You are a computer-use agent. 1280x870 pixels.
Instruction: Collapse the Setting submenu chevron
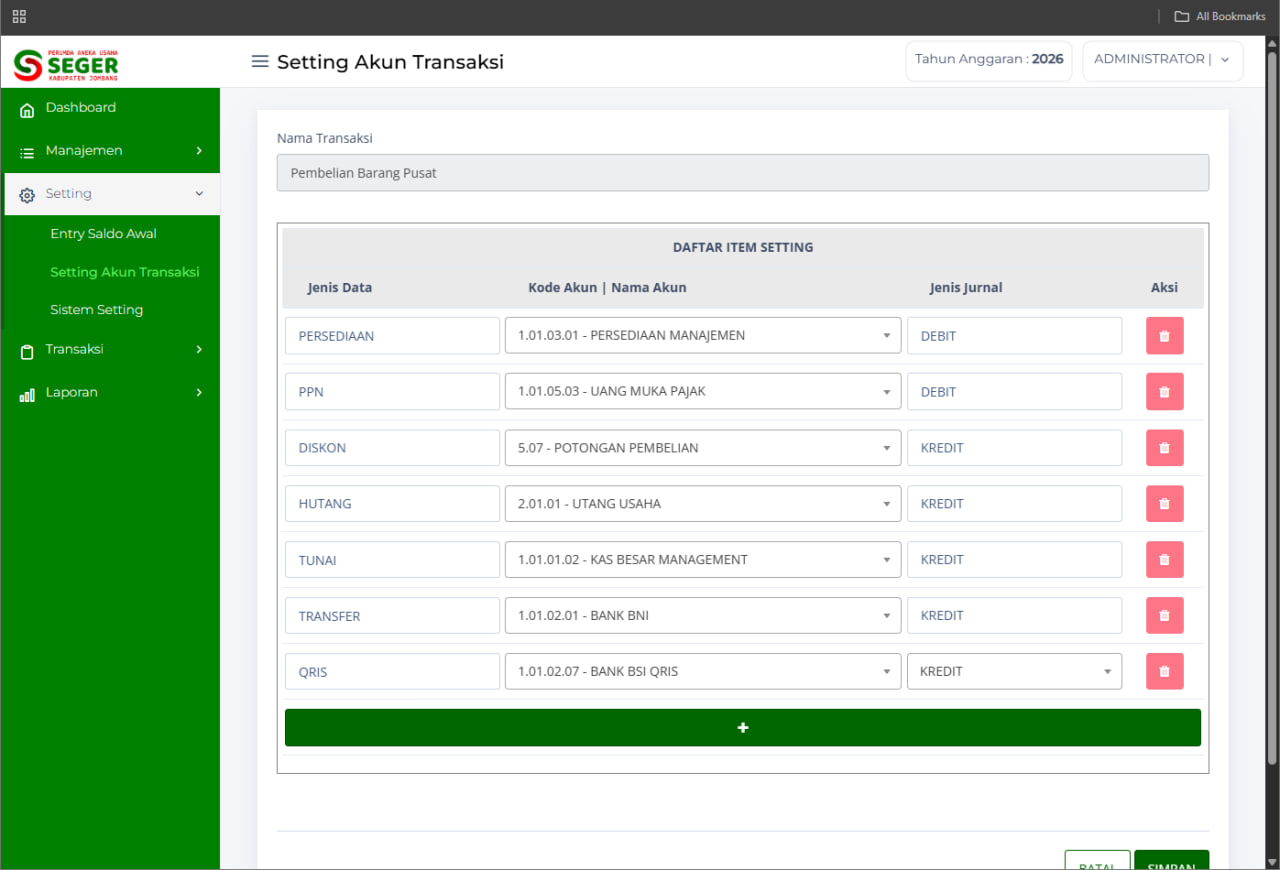pos(199,194)
